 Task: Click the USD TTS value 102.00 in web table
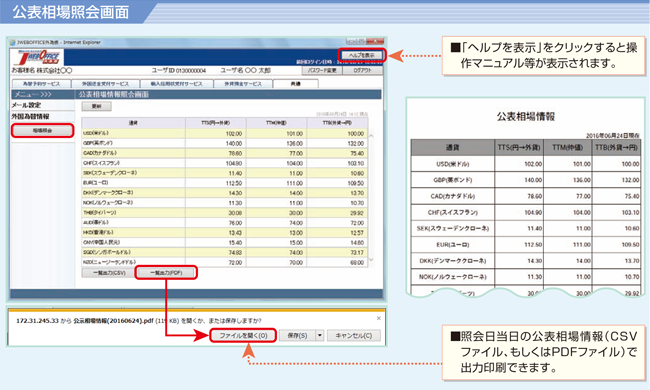[234, 134]
